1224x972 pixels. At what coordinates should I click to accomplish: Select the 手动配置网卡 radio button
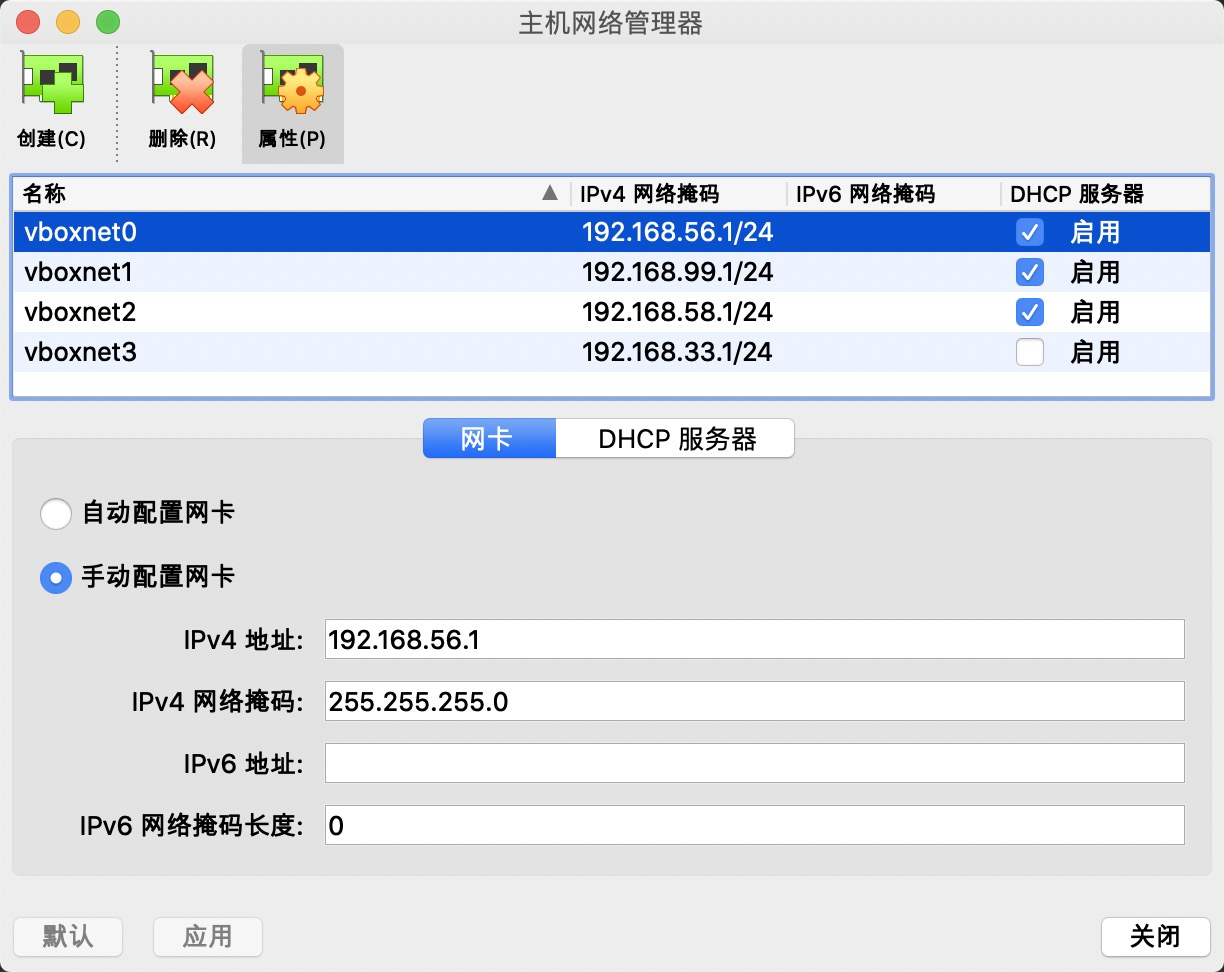coord(56,577)
